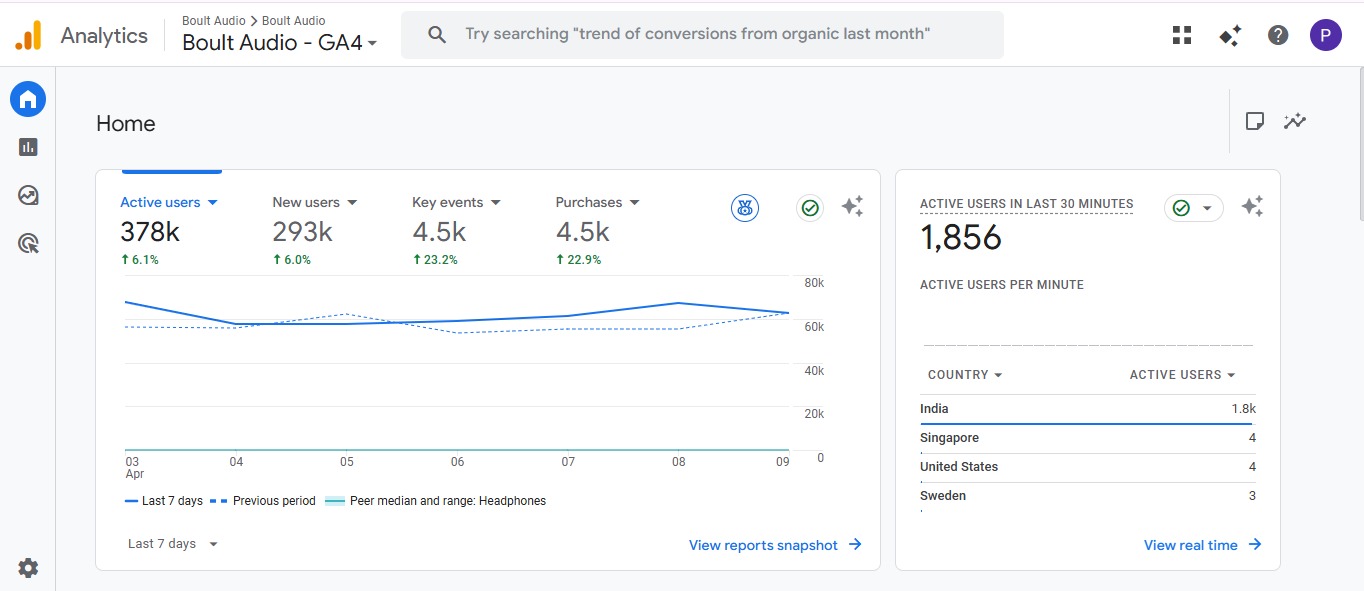Click the Last 7 days legend entry
The image size is (1364, 591).
(164, 501)
